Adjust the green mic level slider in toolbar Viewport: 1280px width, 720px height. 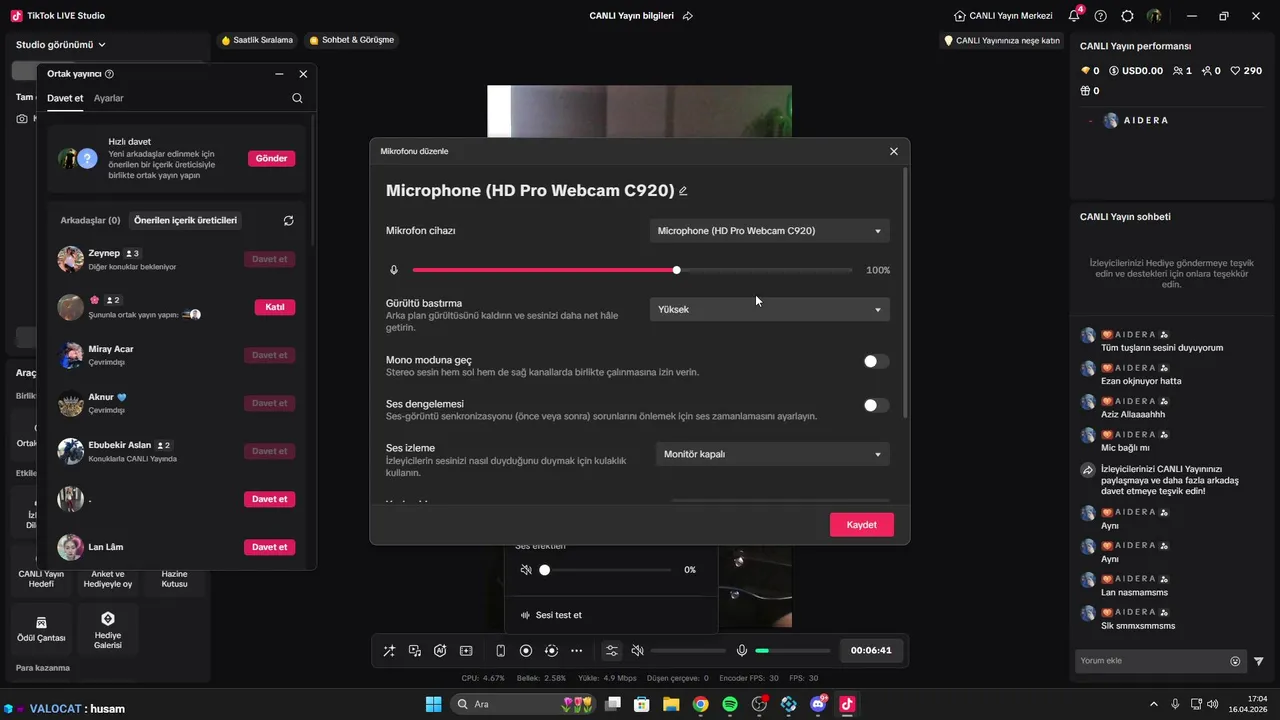pyautogui.click(x=793, y=651)
